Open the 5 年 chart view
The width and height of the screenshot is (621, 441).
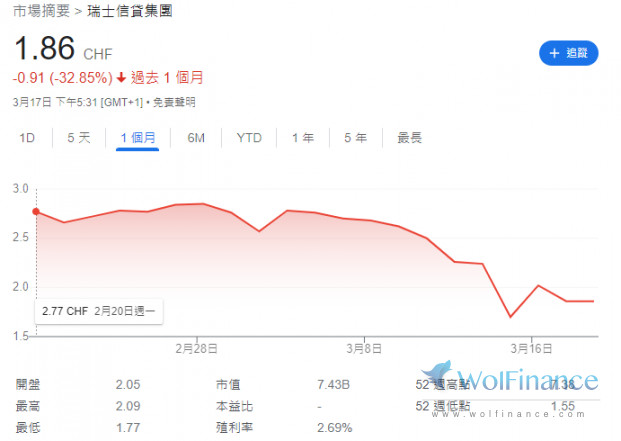[355, 138]
